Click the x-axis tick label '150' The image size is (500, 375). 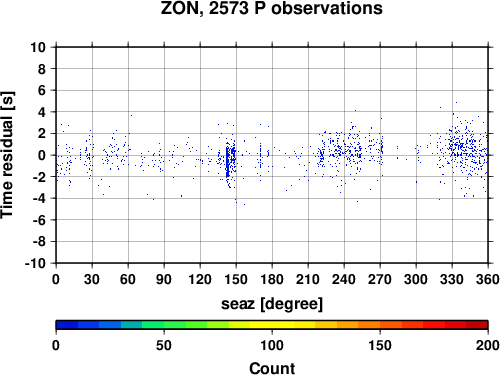(236, 279)
